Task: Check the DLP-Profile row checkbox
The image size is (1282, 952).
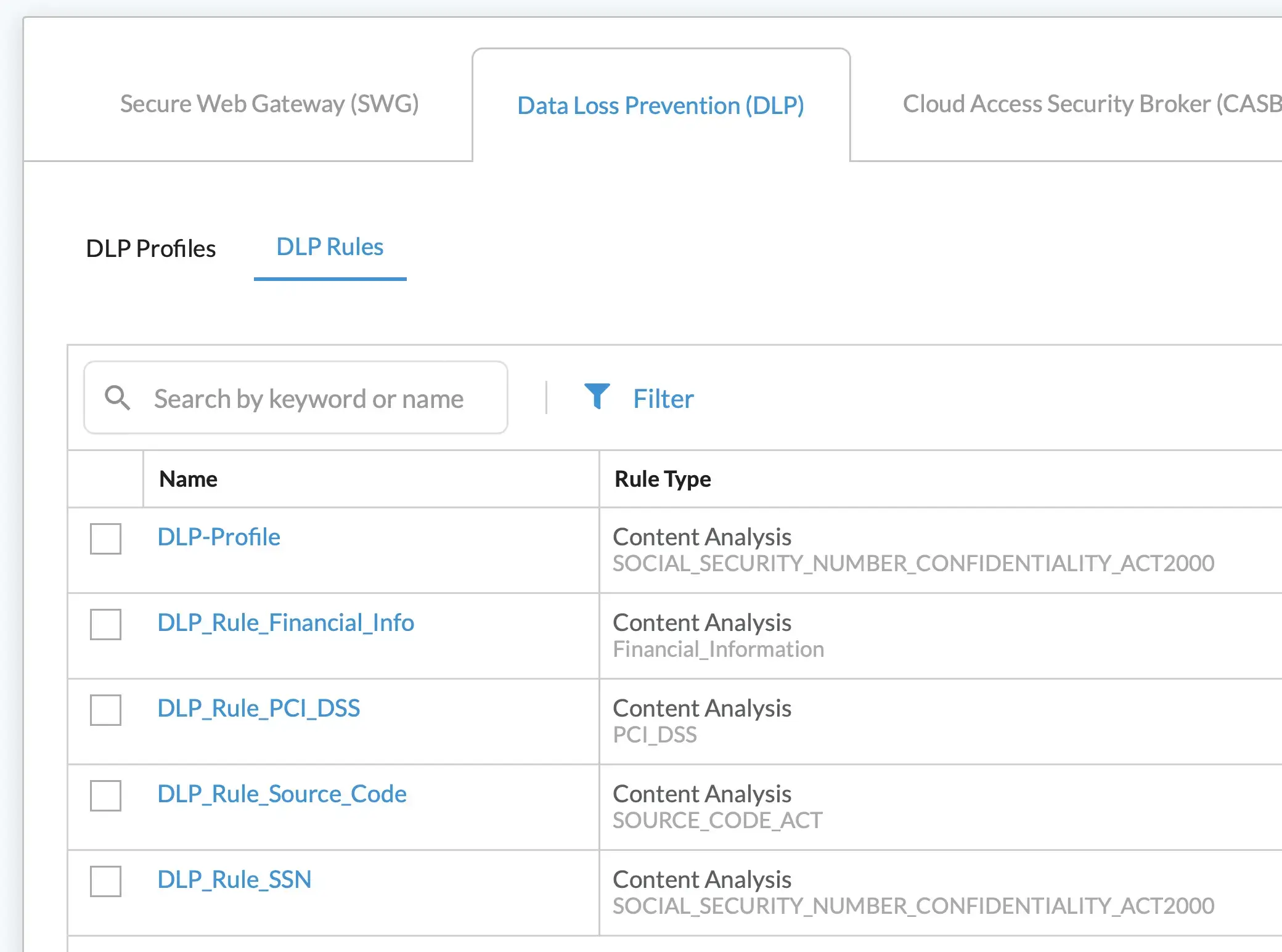Action: [105, 539]
